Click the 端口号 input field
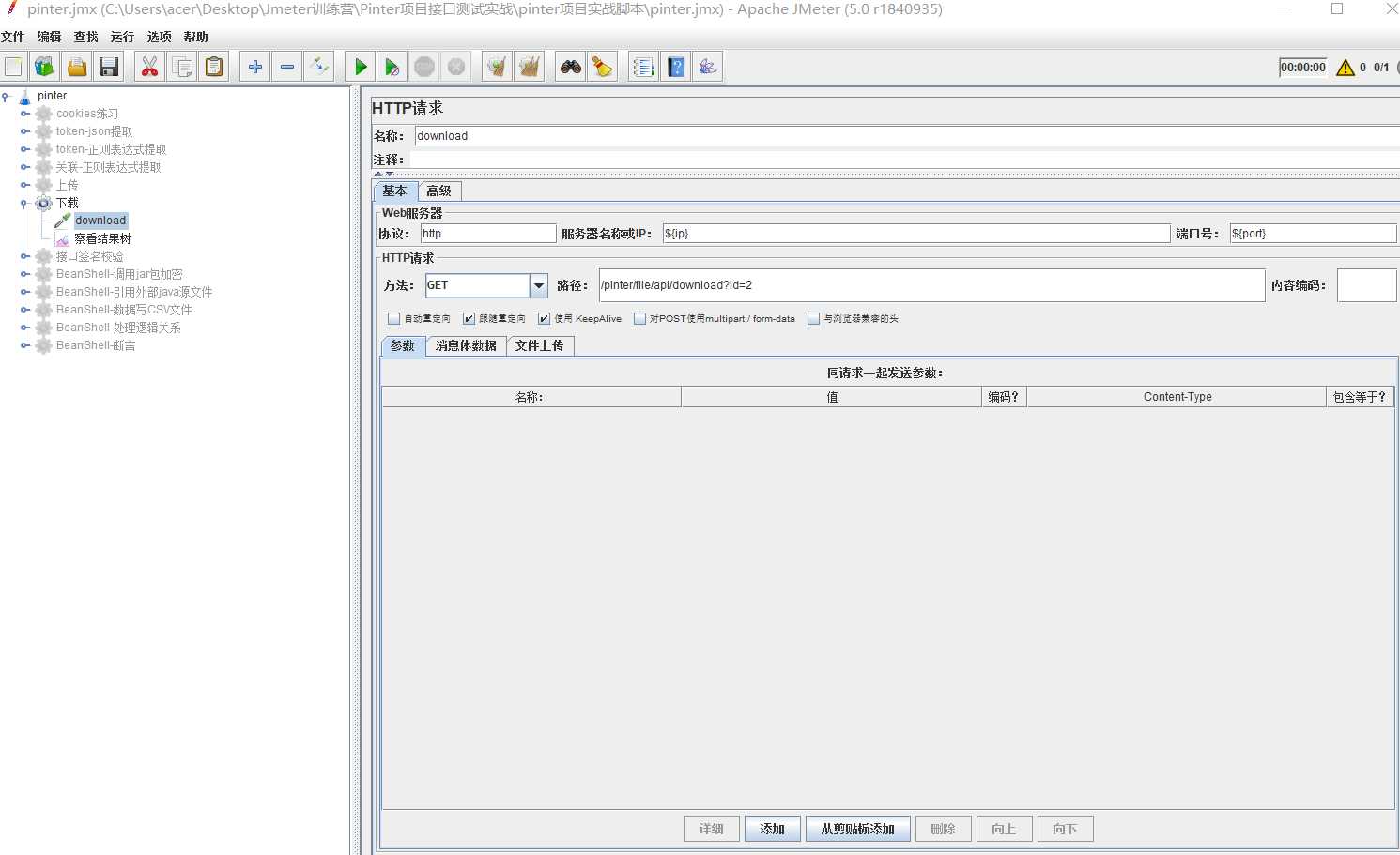 [1313, 234]
